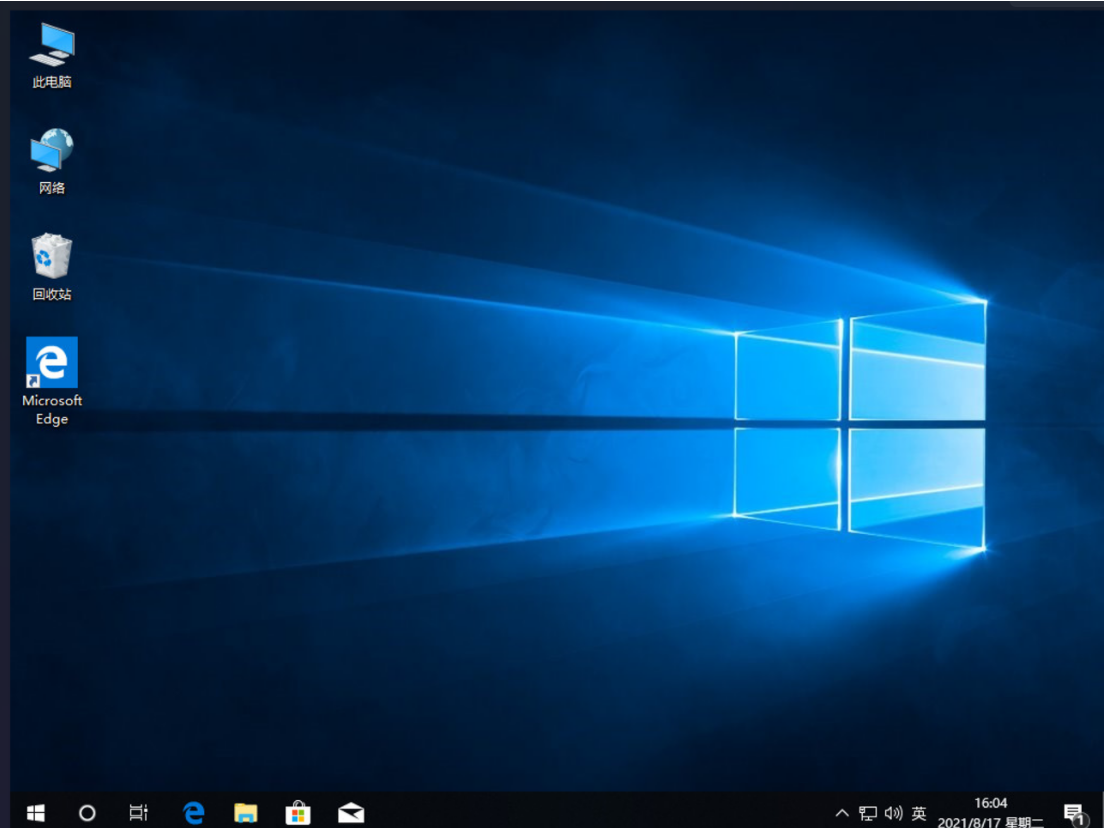Select the 网络 desktop icon
Viewport: 1105px width, 828px height.
[52, 160]
